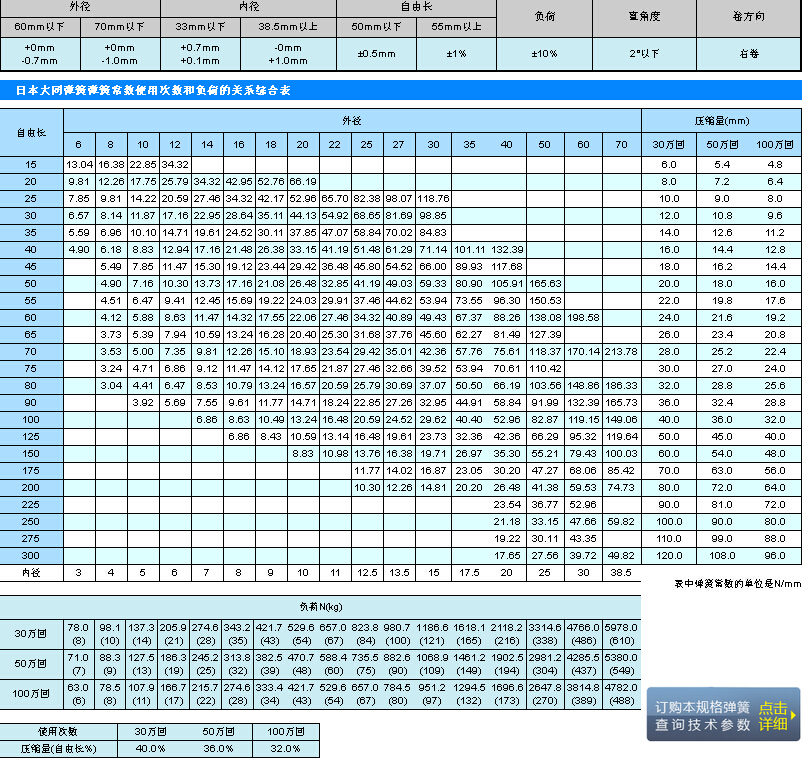Select the 170.14 cell
806x759 pixels.
[583, 351]
